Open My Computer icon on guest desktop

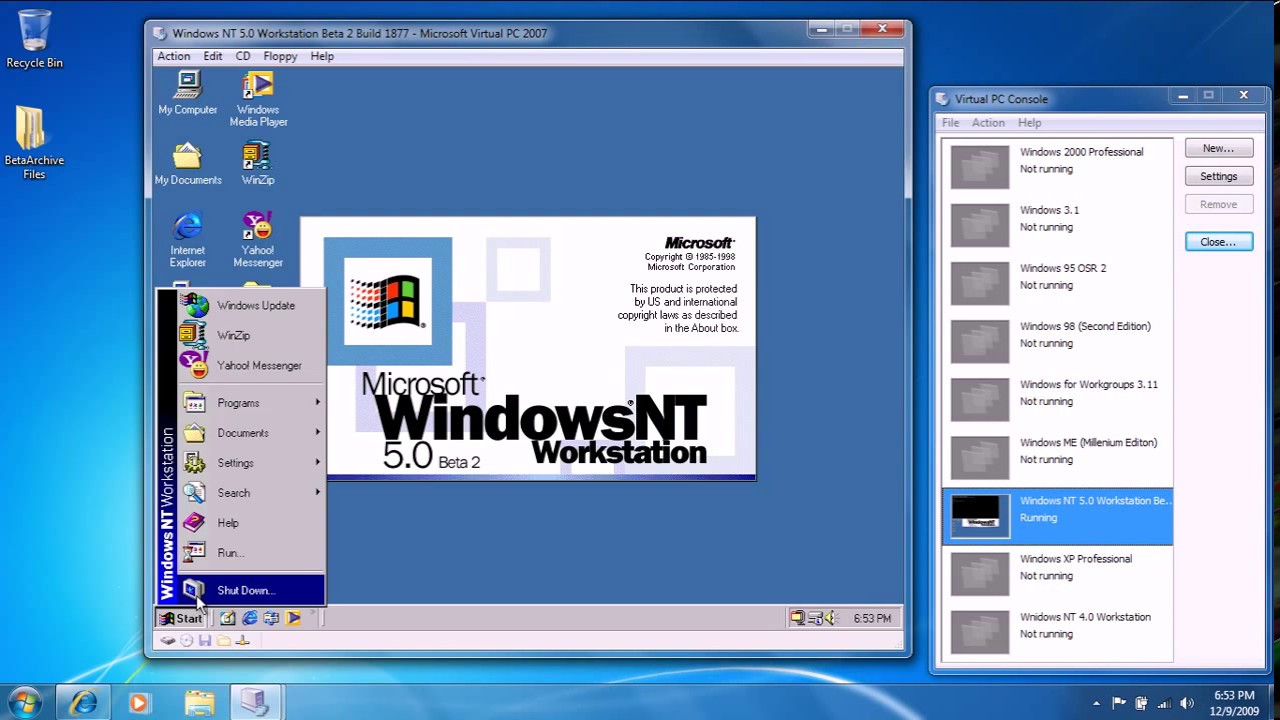click(x=188, y=93)
